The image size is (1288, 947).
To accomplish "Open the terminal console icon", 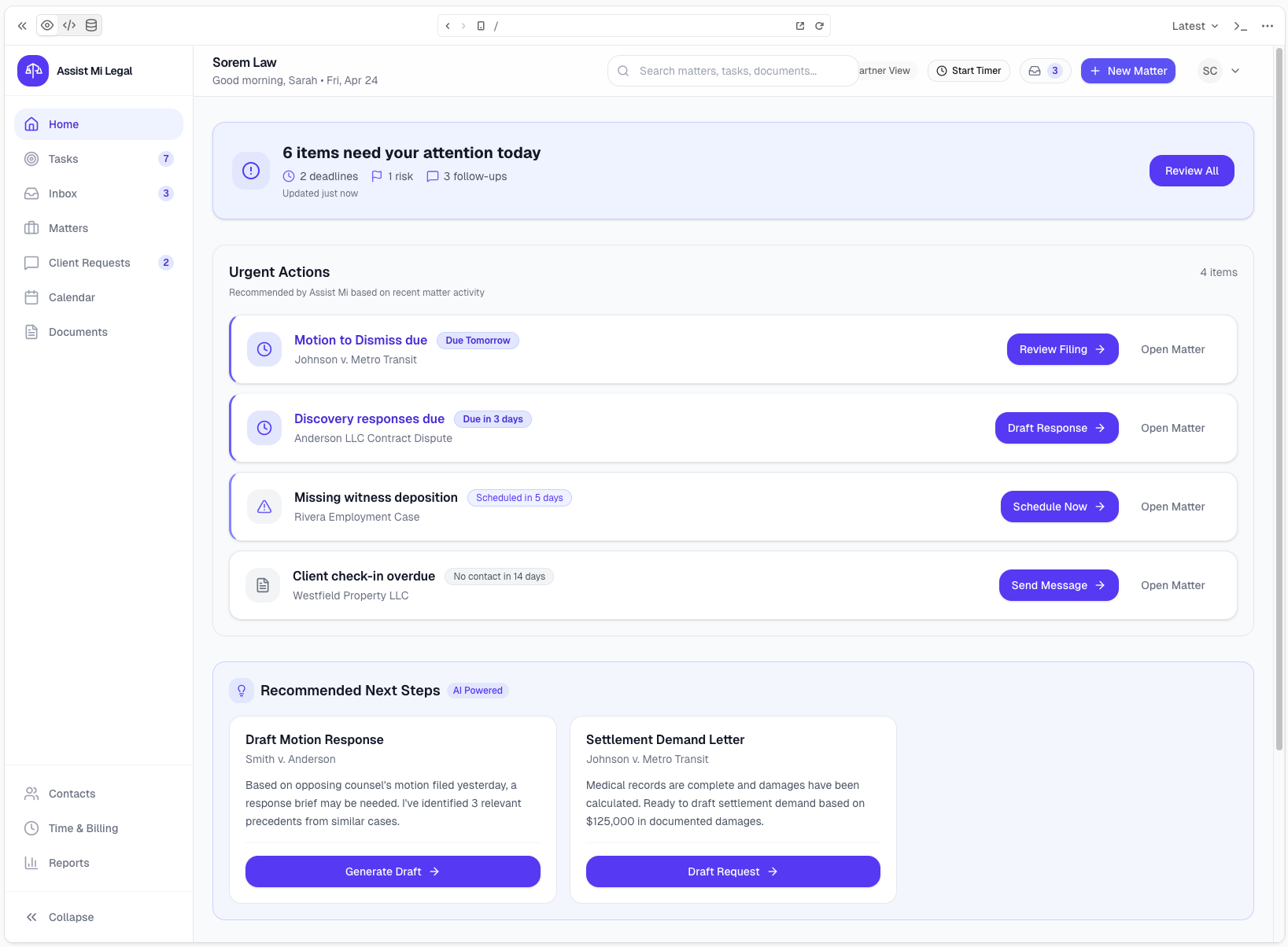I will (x=1240, y=26).
